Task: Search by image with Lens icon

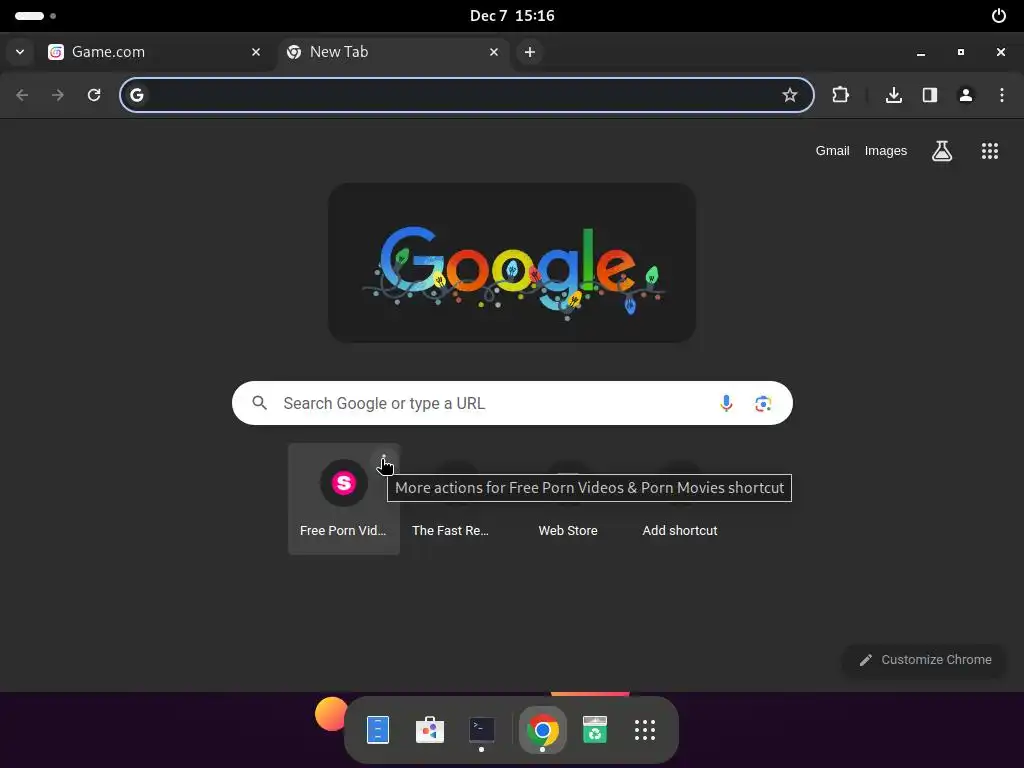Action: (x=763, y=404)
